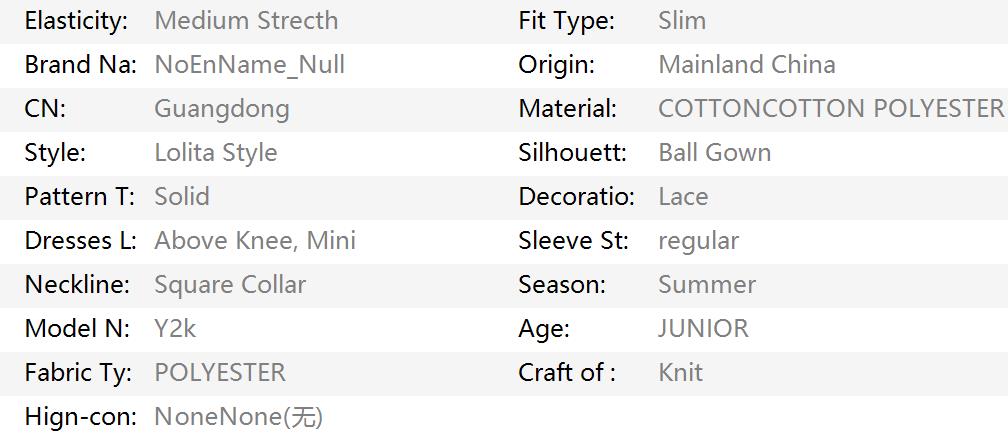Click the Ball Gown silhouette value

pyautogui.click(x=715, y=153)
